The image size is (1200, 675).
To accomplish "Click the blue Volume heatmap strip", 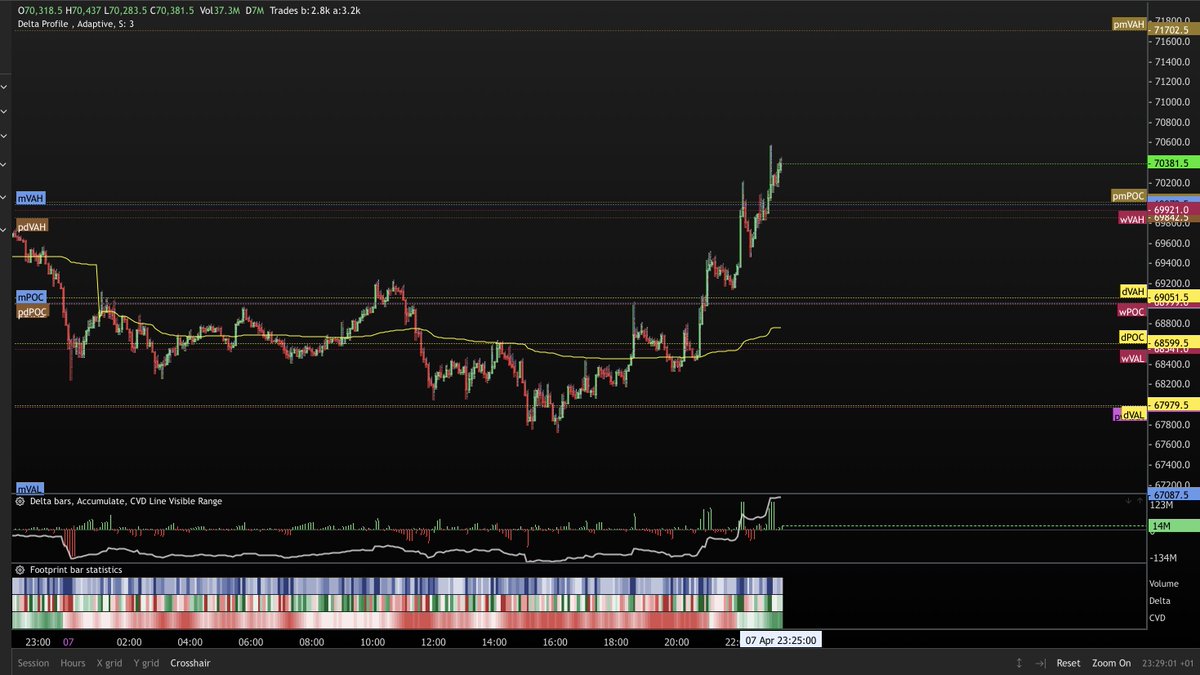I will point(397,585).
